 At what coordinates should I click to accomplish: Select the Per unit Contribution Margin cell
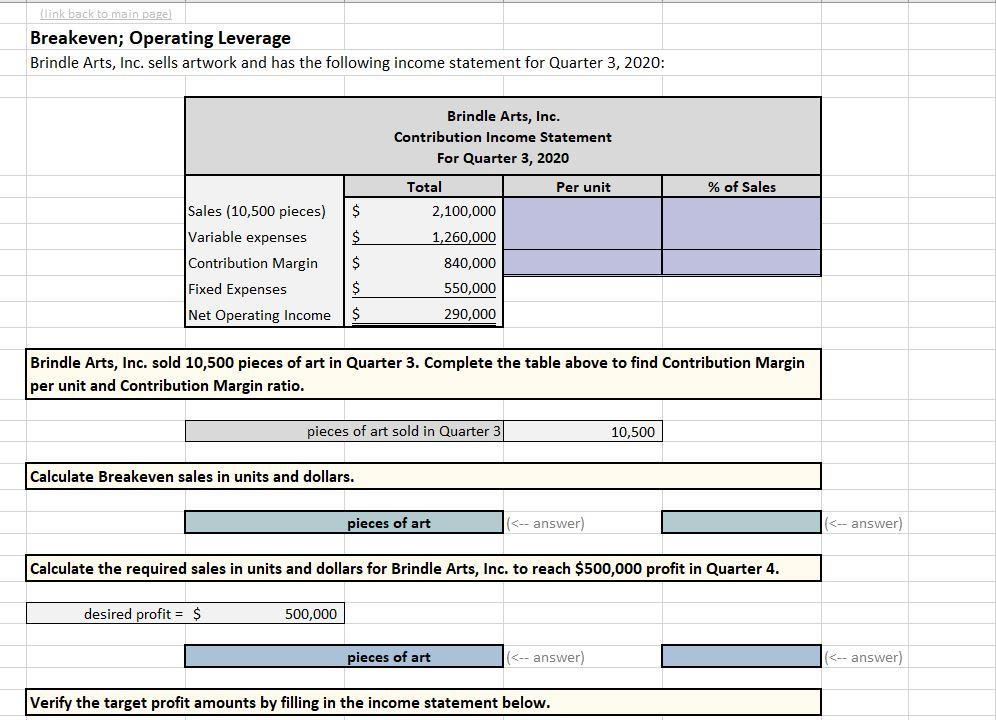[581, 263]
